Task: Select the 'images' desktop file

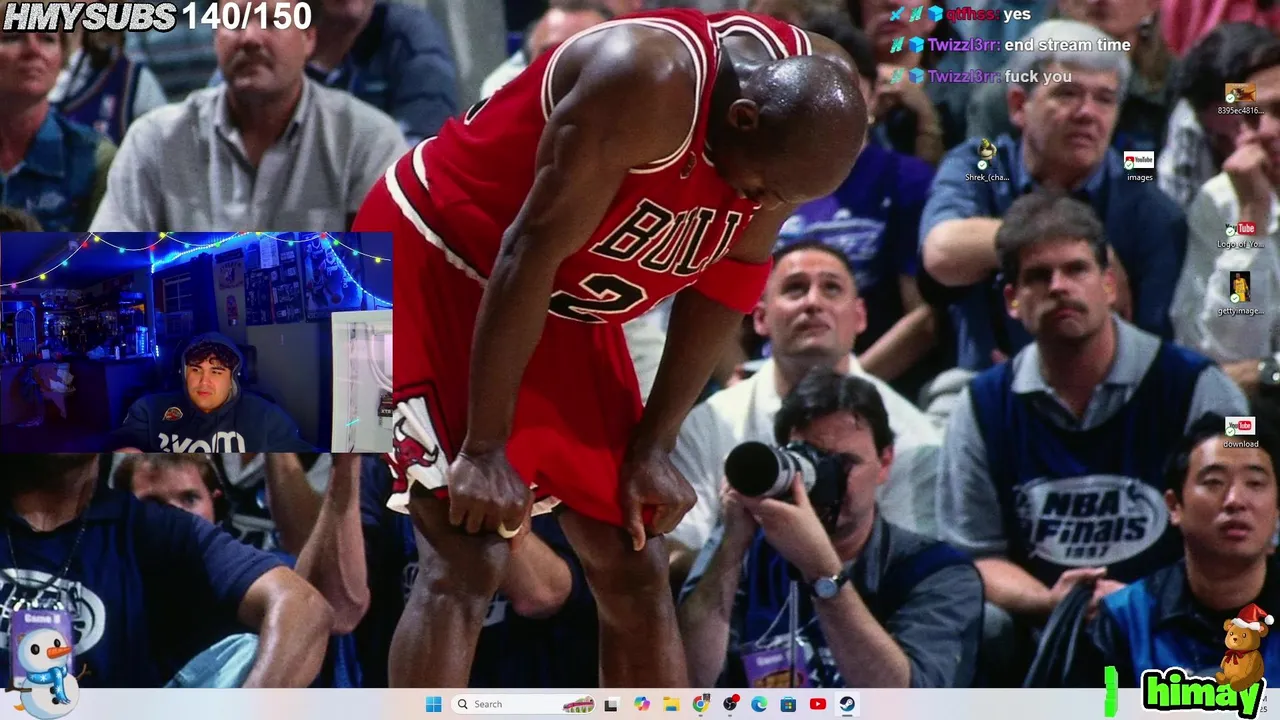Action: 1139,167
